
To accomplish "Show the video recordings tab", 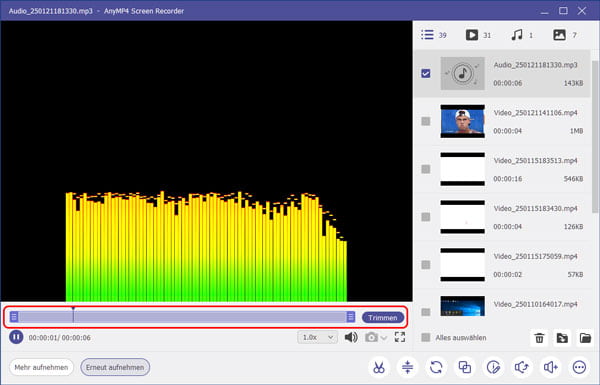I will [x=478, y=35].
